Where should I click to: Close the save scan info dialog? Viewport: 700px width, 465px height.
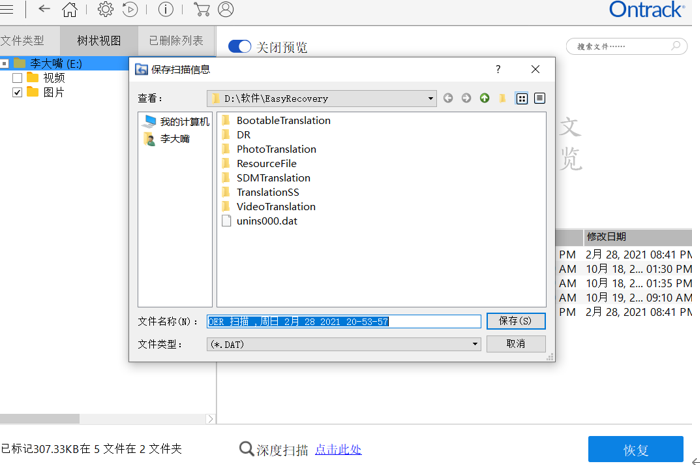[x=535, y=69]
